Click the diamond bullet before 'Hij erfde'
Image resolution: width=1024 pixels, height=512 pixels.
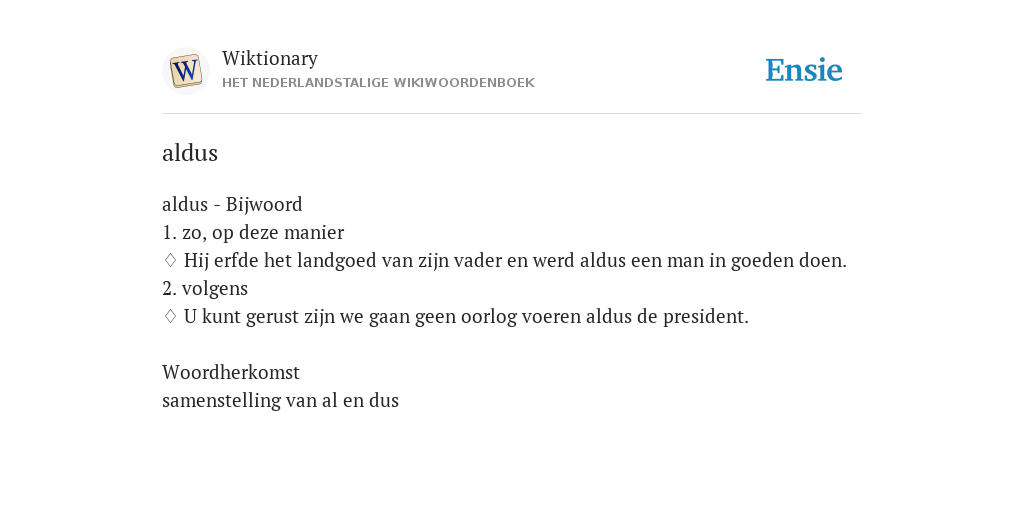(x=170, y=261)
